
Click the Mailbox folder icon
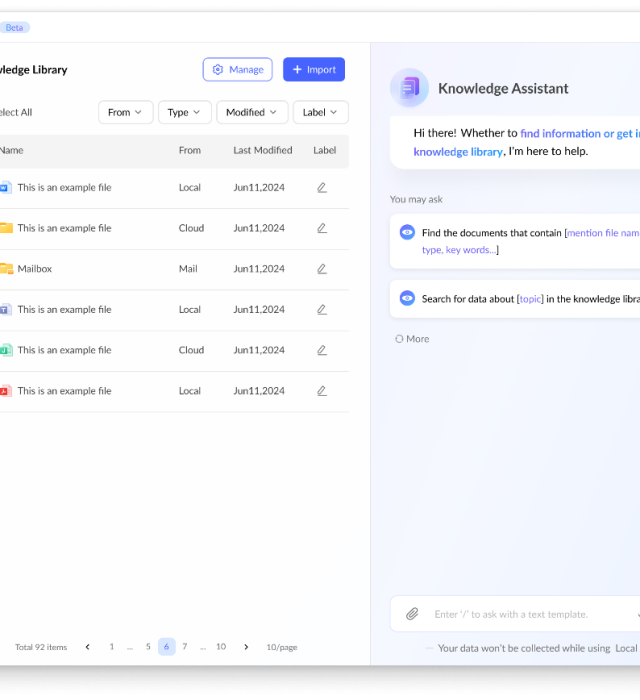(6, 269)
